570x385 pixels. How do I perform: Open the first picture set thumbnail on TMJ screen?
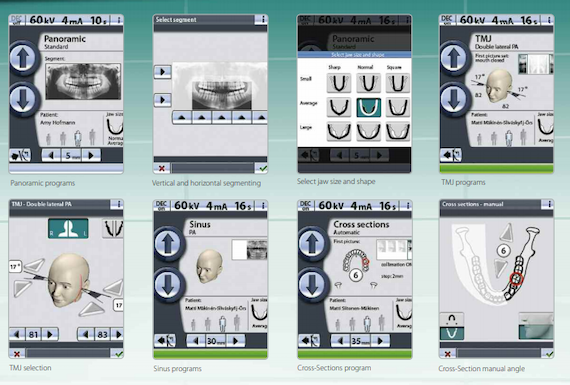(x=535, y=64)
